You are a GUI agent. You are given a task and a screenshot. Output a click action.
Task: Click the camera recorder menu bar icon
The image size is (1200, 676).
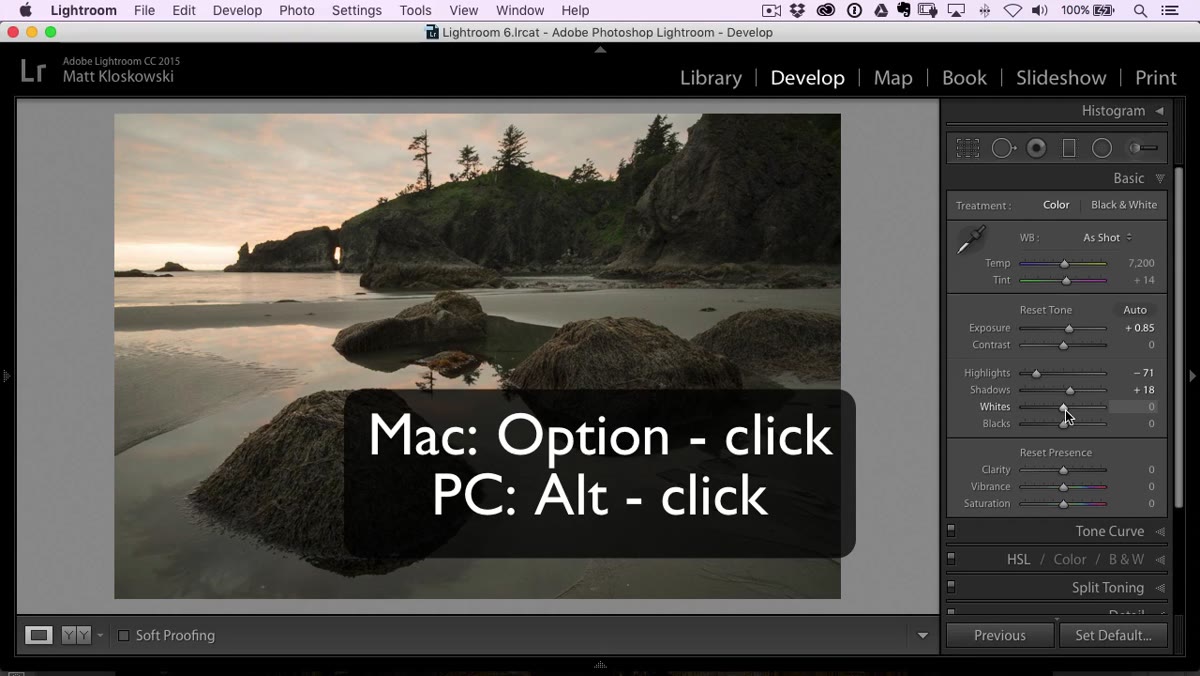click(x=771, y=10)
